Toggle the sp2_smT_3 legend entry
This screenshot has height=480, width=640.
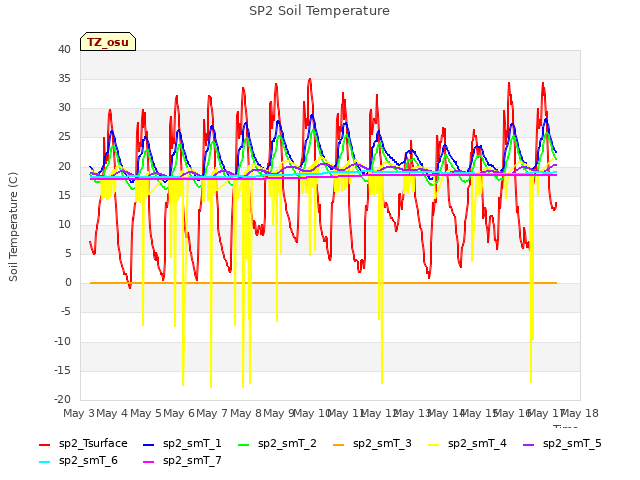pos(372,443)
